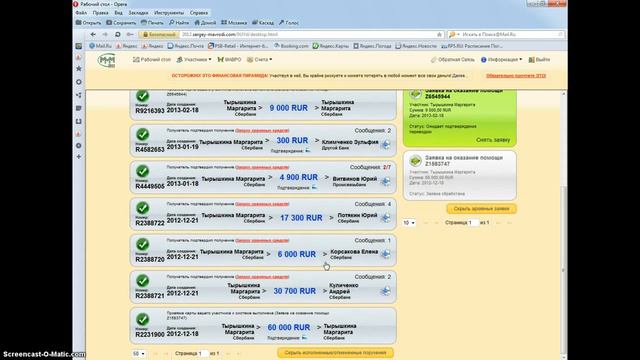Open the Рабочий стол site tab
This screenshot has width=640, height=360.
[152, 60]
